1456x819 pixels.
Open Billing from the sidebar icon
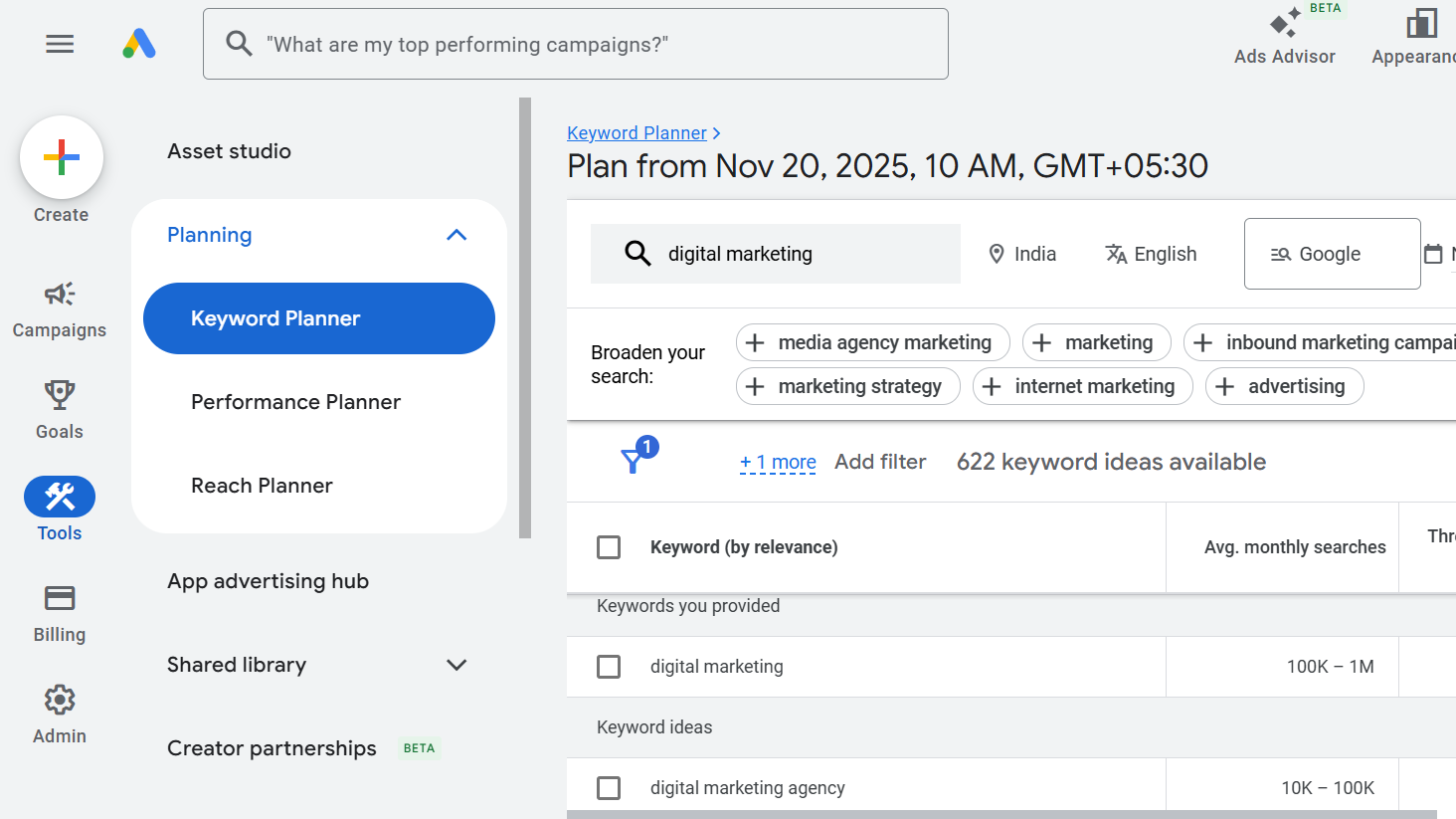[x=59, y=597]
